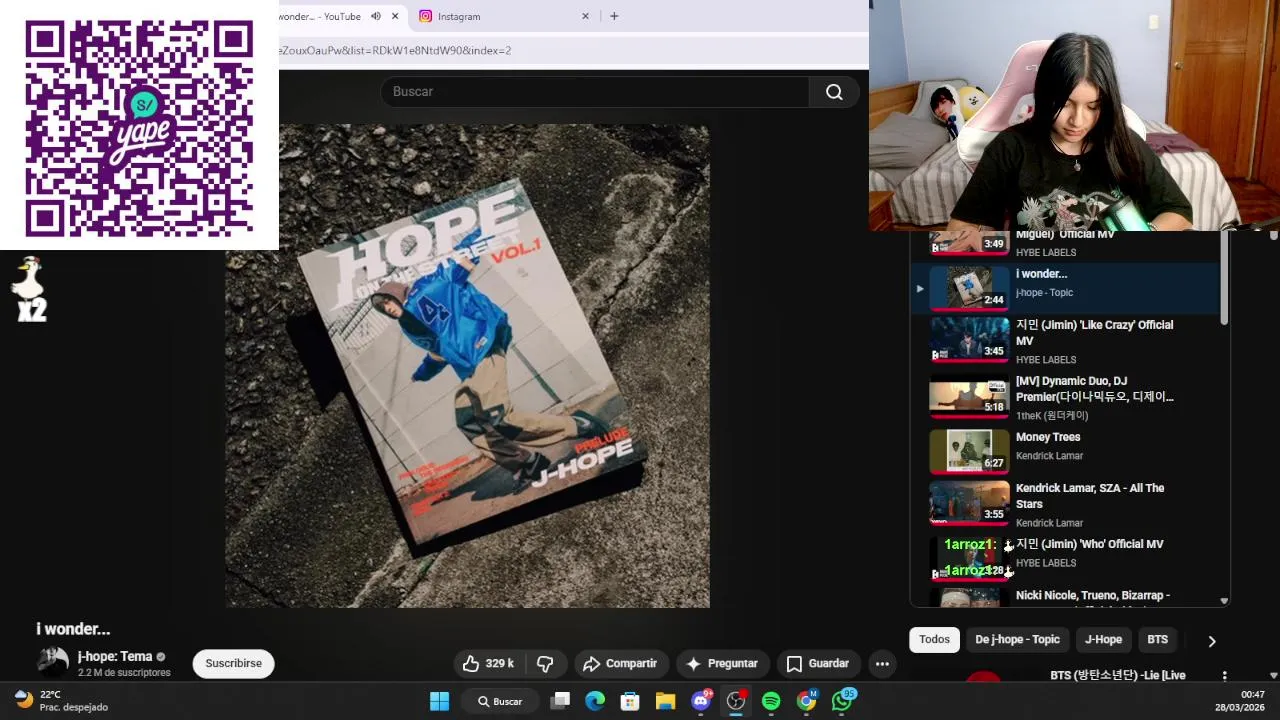Open j-hope: Tema channel name
The width and height of the screenshot is (1280, 720).
pos(115,657)
